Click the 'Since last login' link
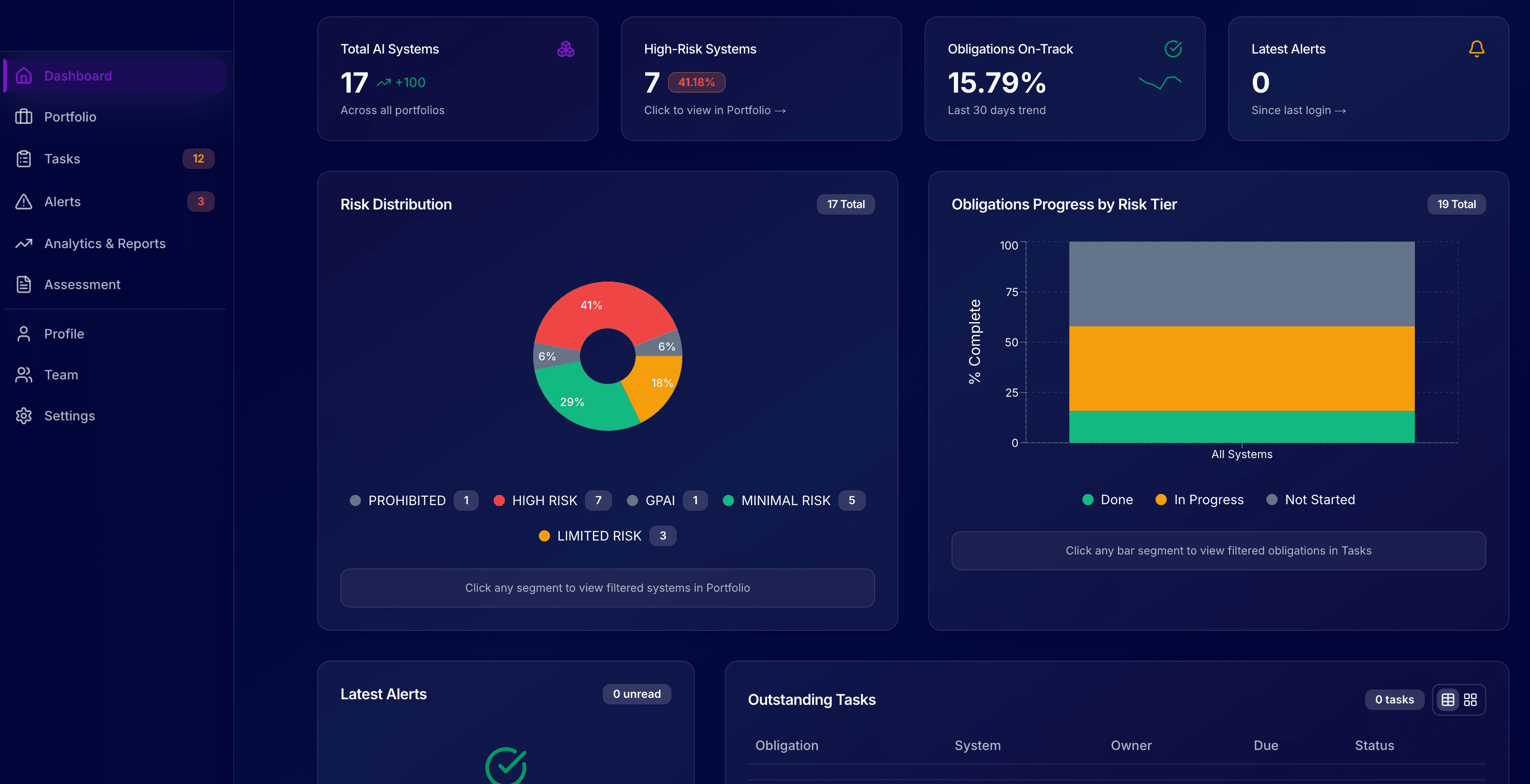This screenshot has width=1530, height=784. point(1299,110)
